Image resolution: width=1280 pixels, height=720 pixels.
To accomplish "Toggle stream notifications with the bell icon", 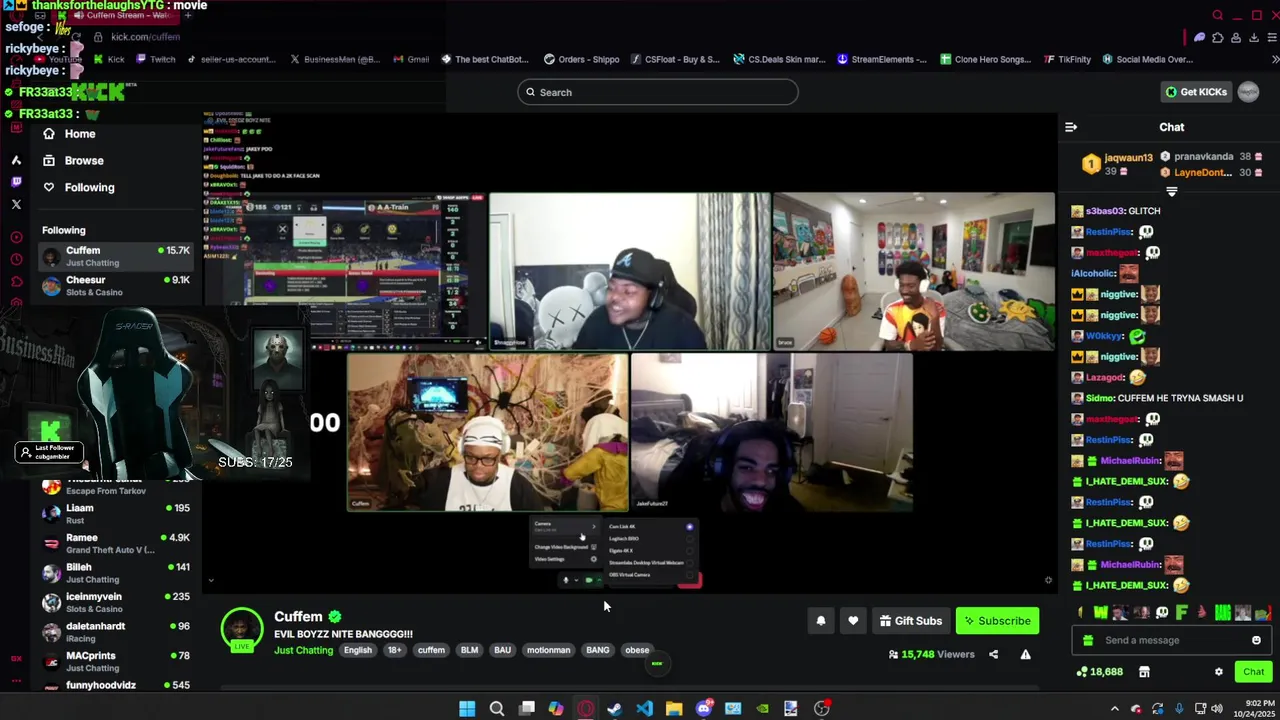I will click(x=821, y=621).
